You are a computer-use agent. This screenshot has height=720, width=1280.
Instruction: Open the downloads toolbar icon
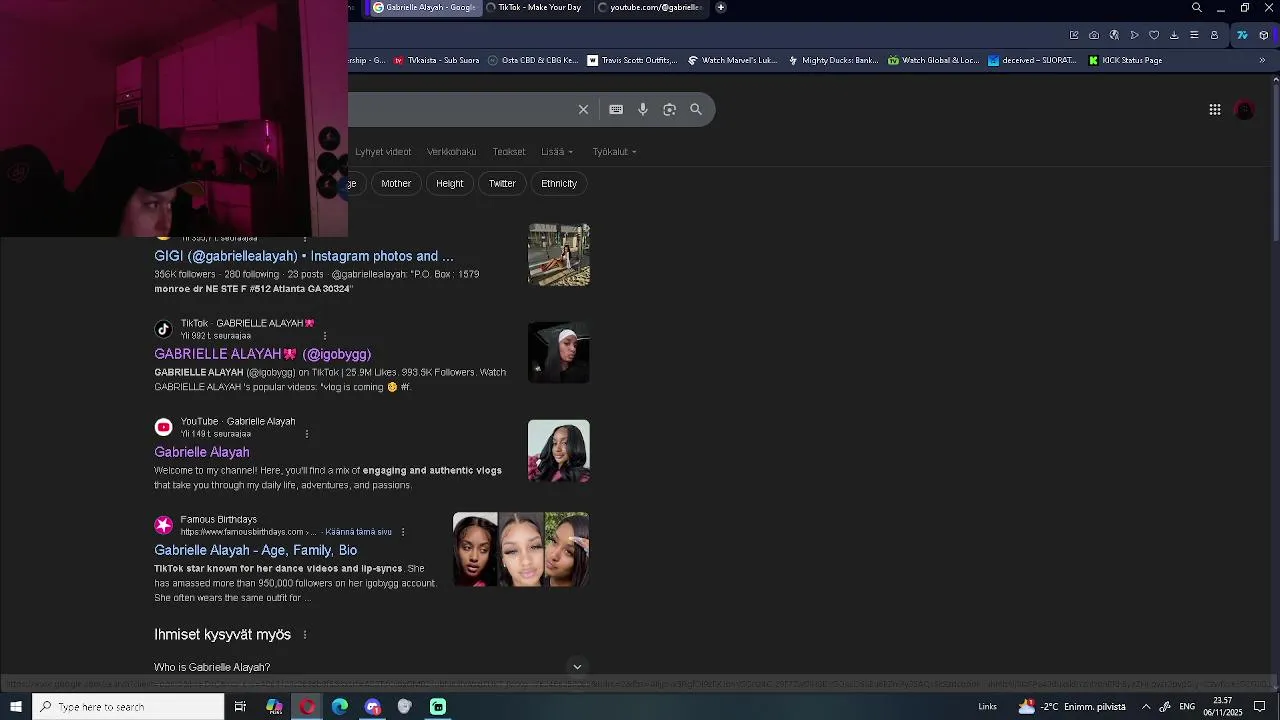coord(1174,35)
